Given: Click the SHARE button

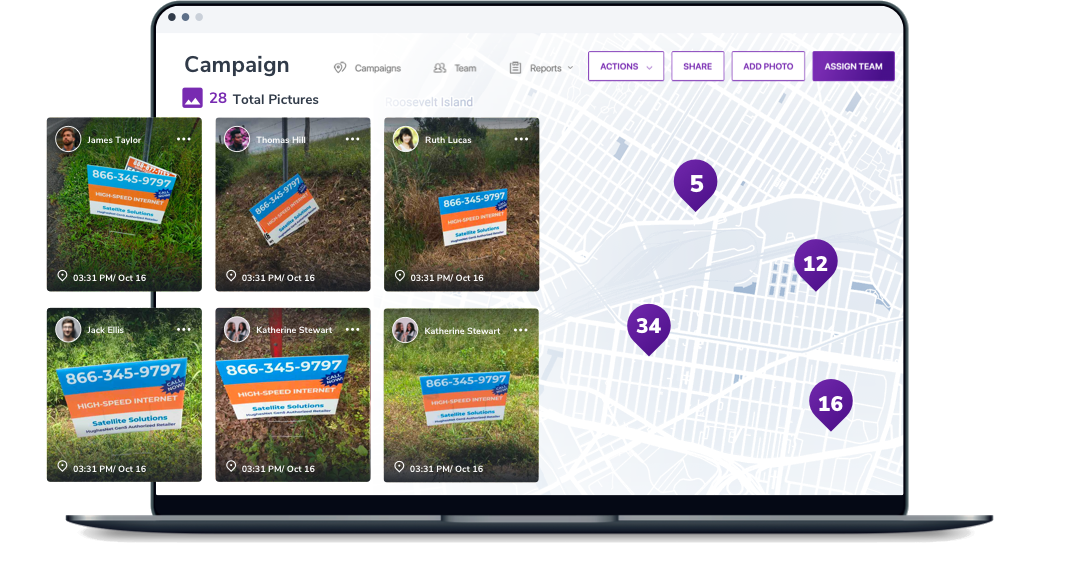Looking at the screenshot, I should tap(697, 66).
